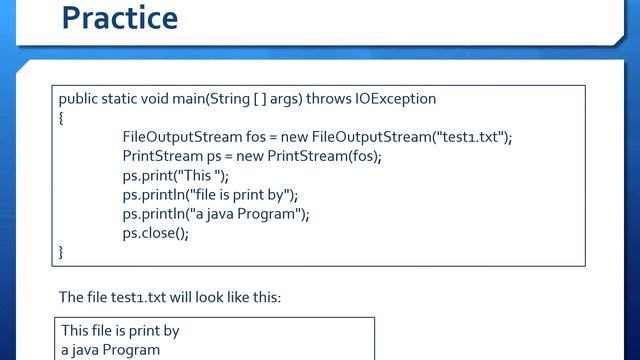This screenshot has width=640, height=360.
Task: Click the main method signature line
Action: point(247,99)
